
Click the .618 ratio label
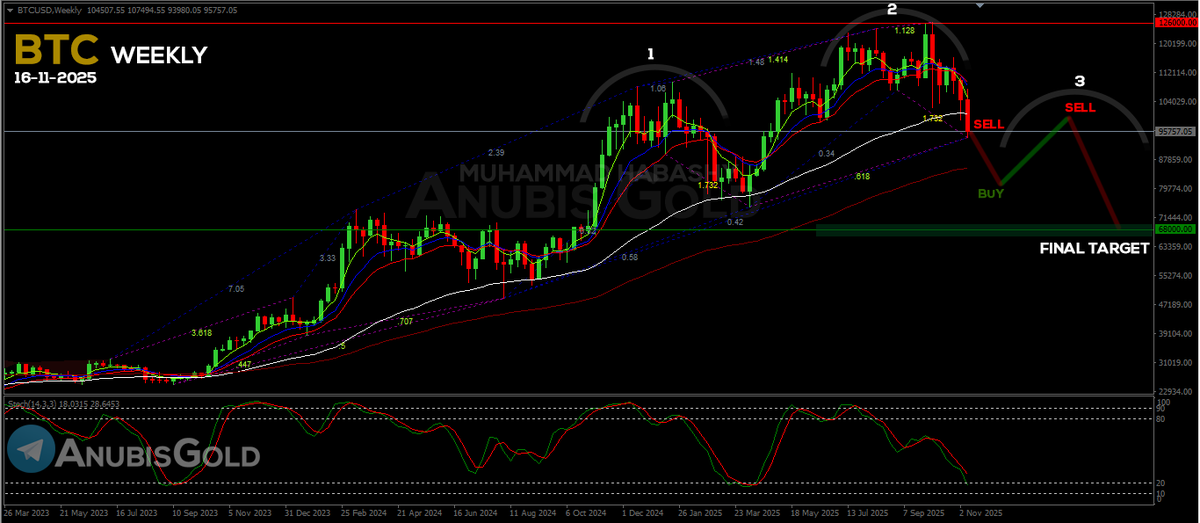(x=861, y=176)
